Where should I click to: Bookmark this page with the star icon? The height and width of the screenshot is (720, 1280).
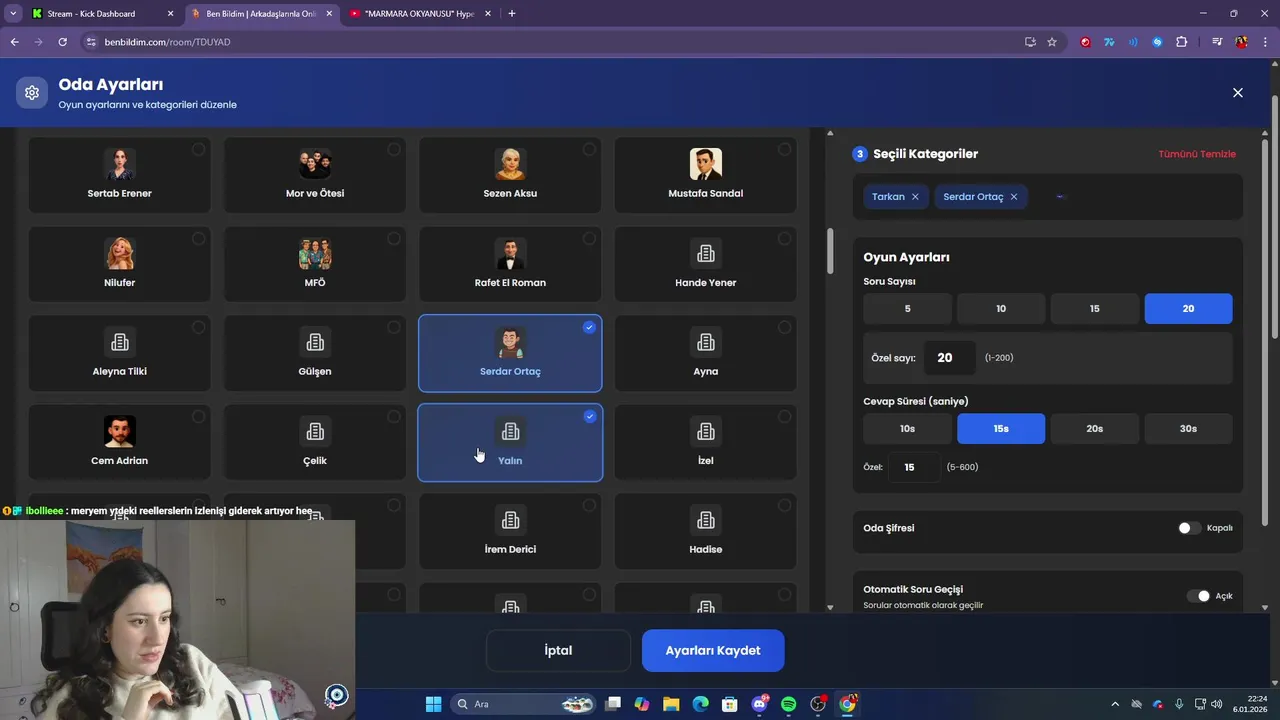(x=1052, y=42)
